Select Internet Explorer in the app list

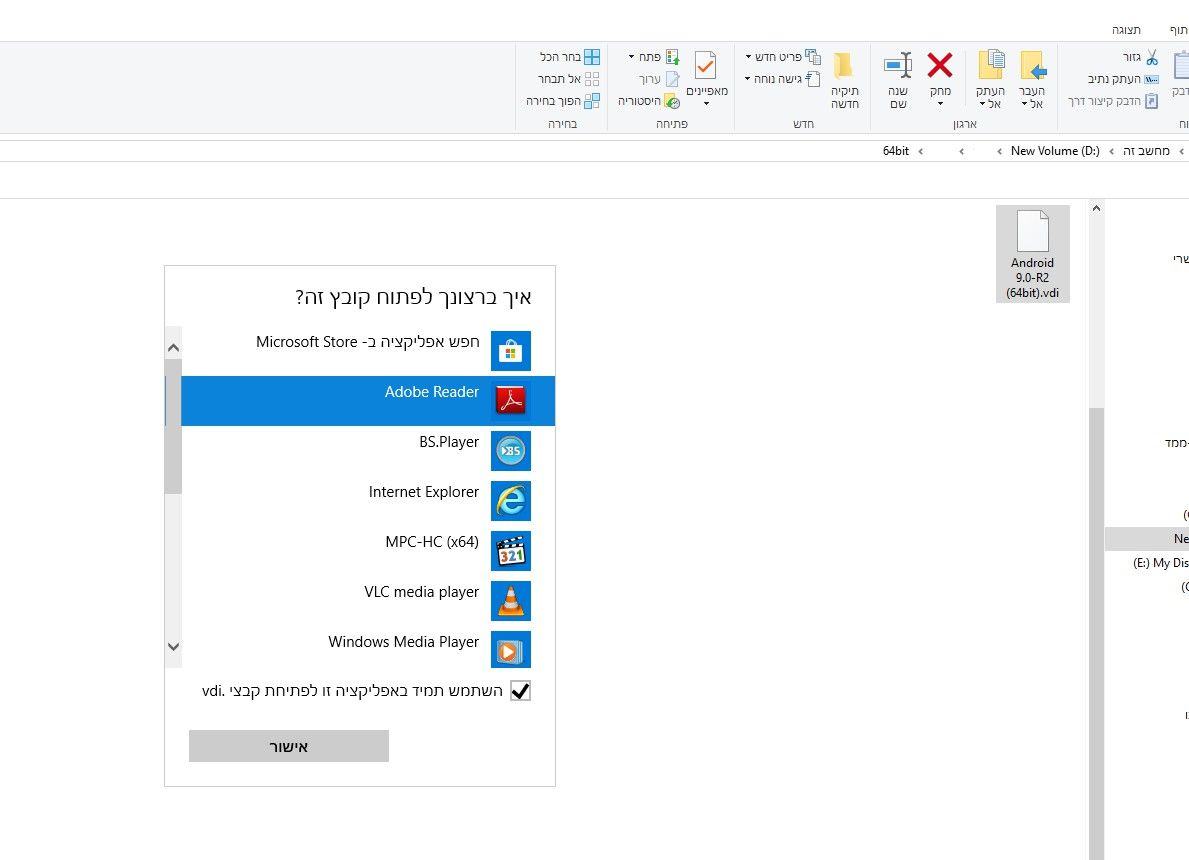pos(368,501)
